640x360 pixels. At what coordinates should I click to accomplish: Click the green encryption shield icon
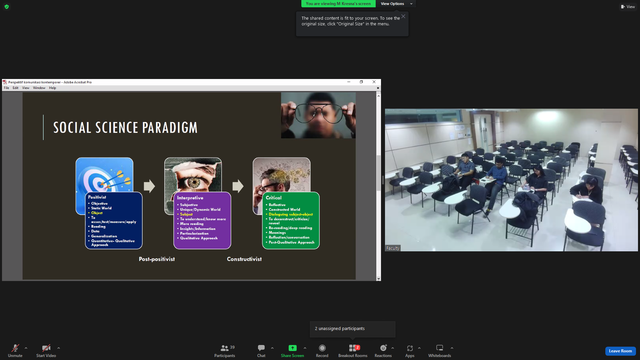[x=7, y=7]
